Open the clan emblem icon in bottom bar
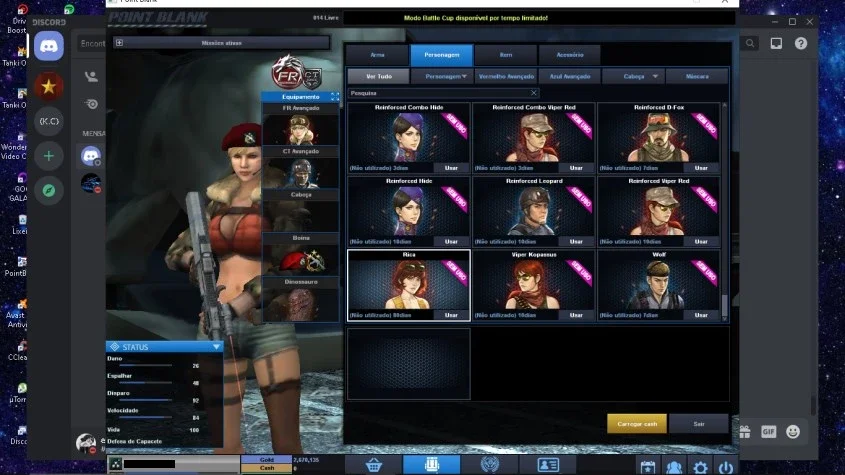The image size is (845, 475). point(490,465)
